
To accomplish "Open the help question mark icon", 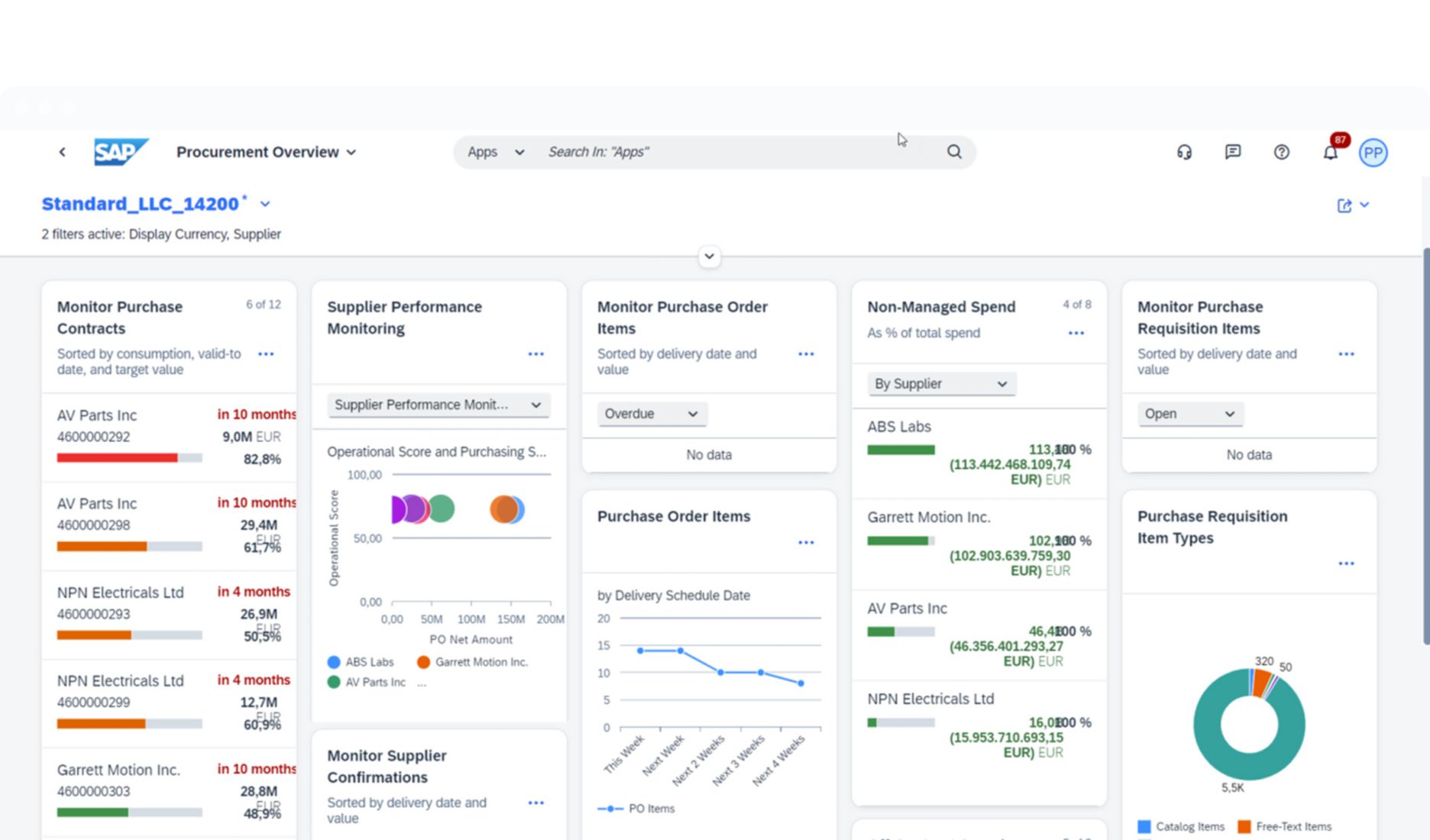I will tap(1281, 152).
